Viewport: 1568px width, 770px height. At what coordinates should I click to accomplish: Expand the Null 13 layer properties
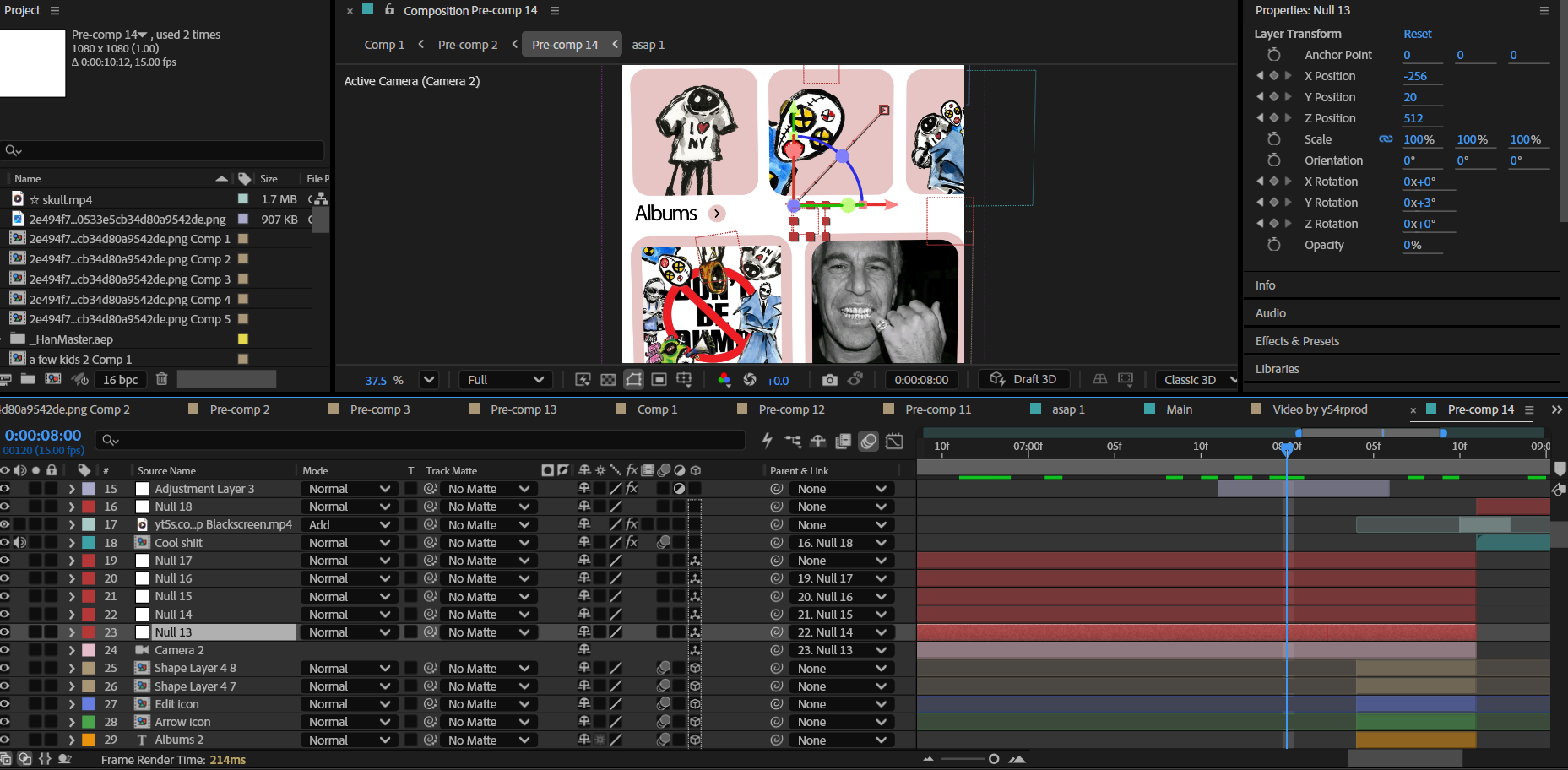tap(72, 632)
